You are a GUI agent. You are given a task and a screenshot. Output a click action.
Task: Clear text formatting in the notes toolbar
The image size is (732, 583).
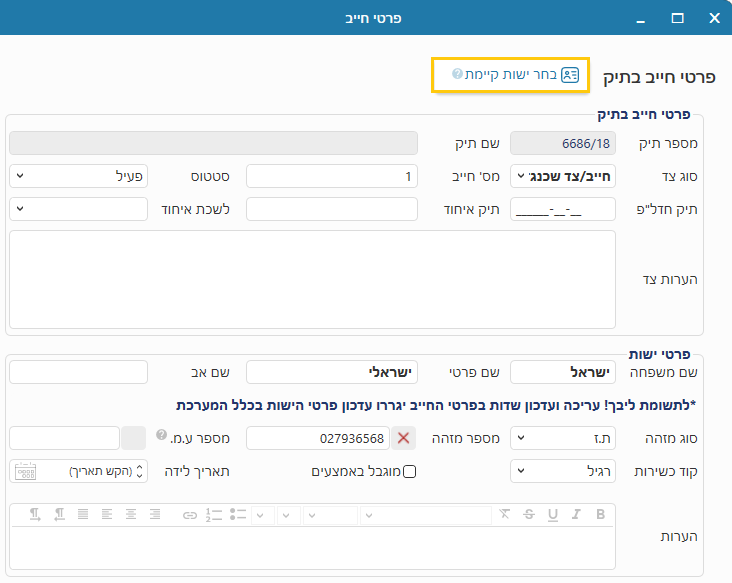[x=504, y=514]
